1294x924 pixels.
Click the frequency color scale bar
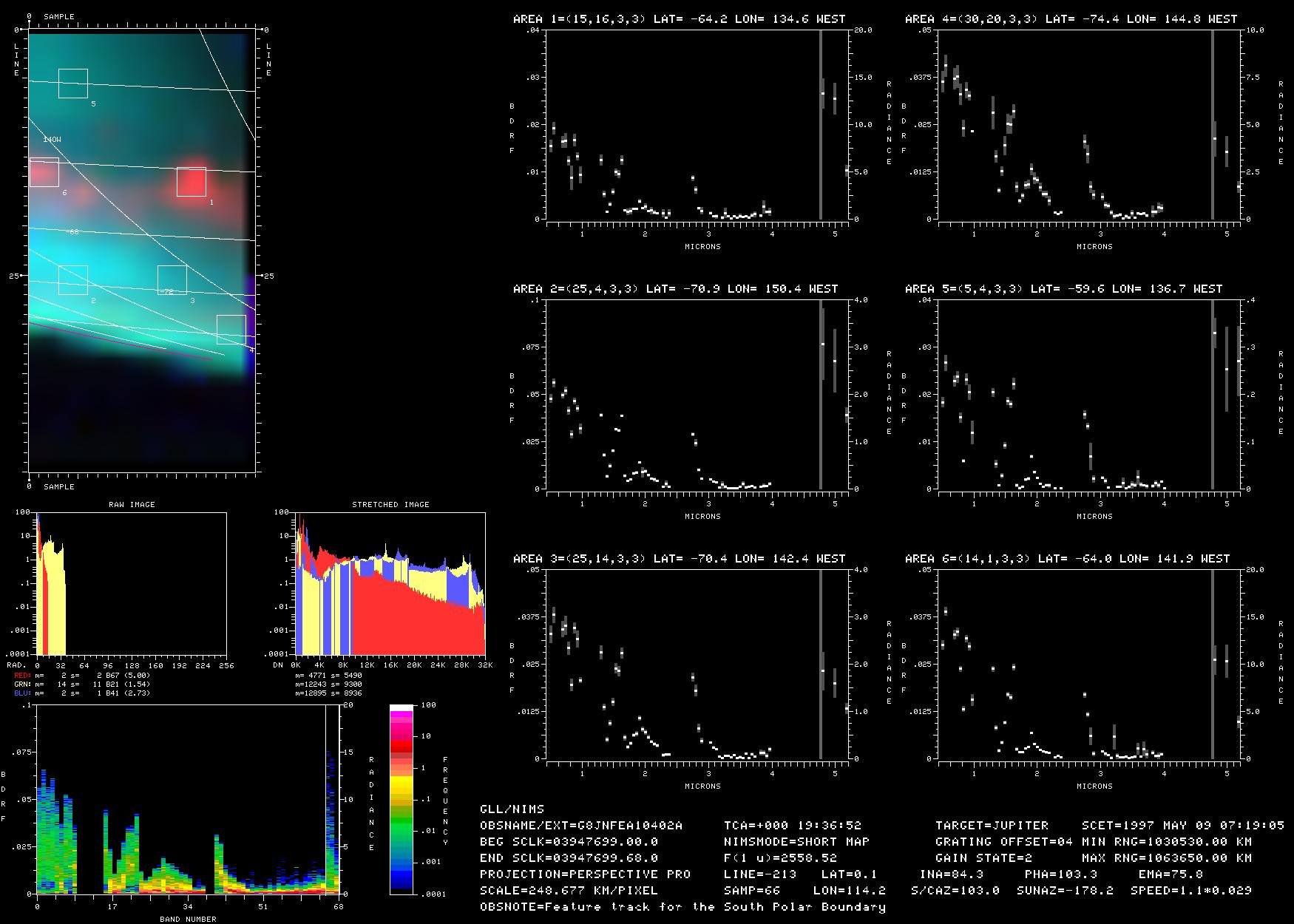(402, 799)
